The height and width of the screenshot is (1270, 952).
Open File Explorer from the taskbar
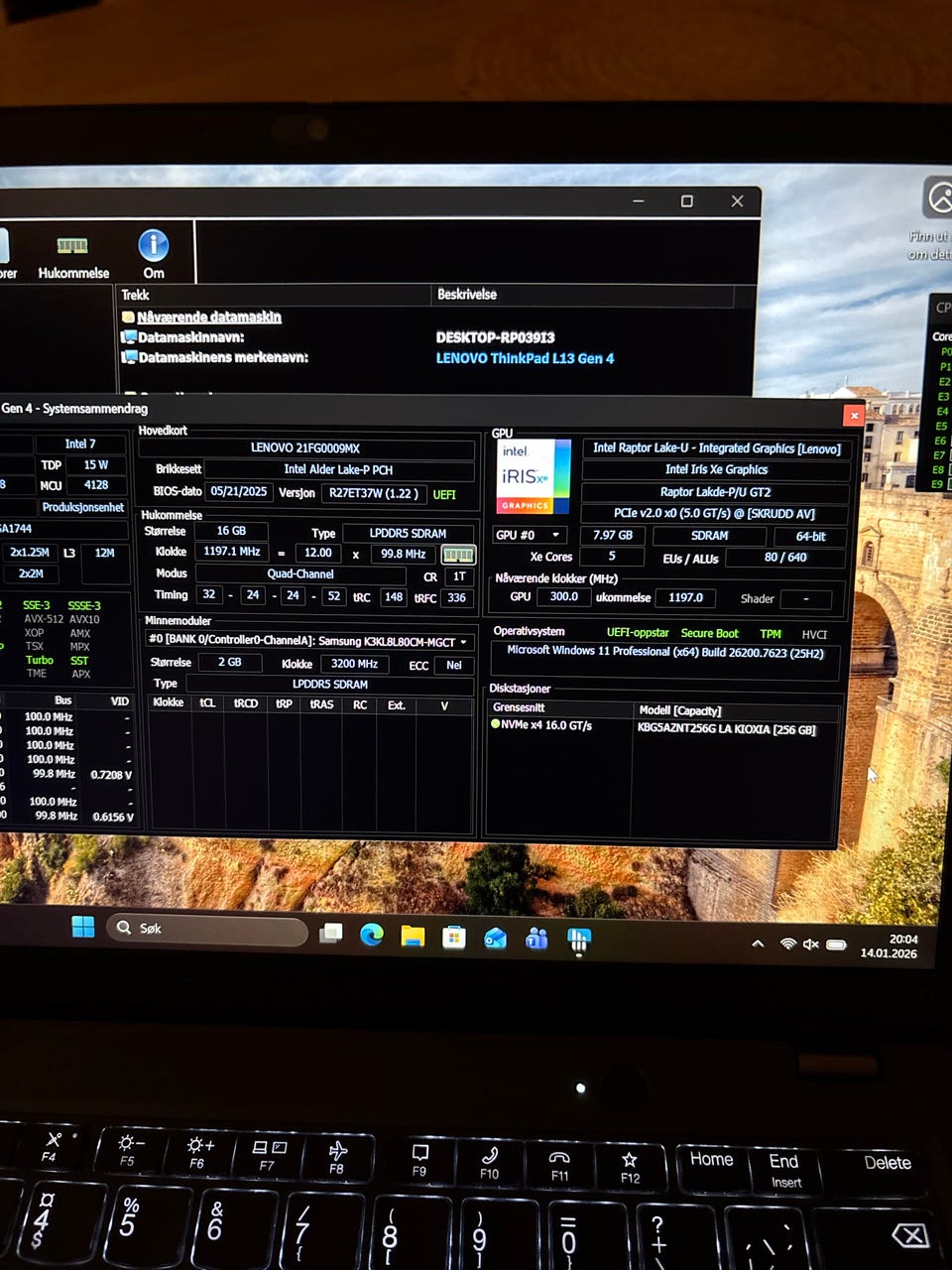pos(413,936)
